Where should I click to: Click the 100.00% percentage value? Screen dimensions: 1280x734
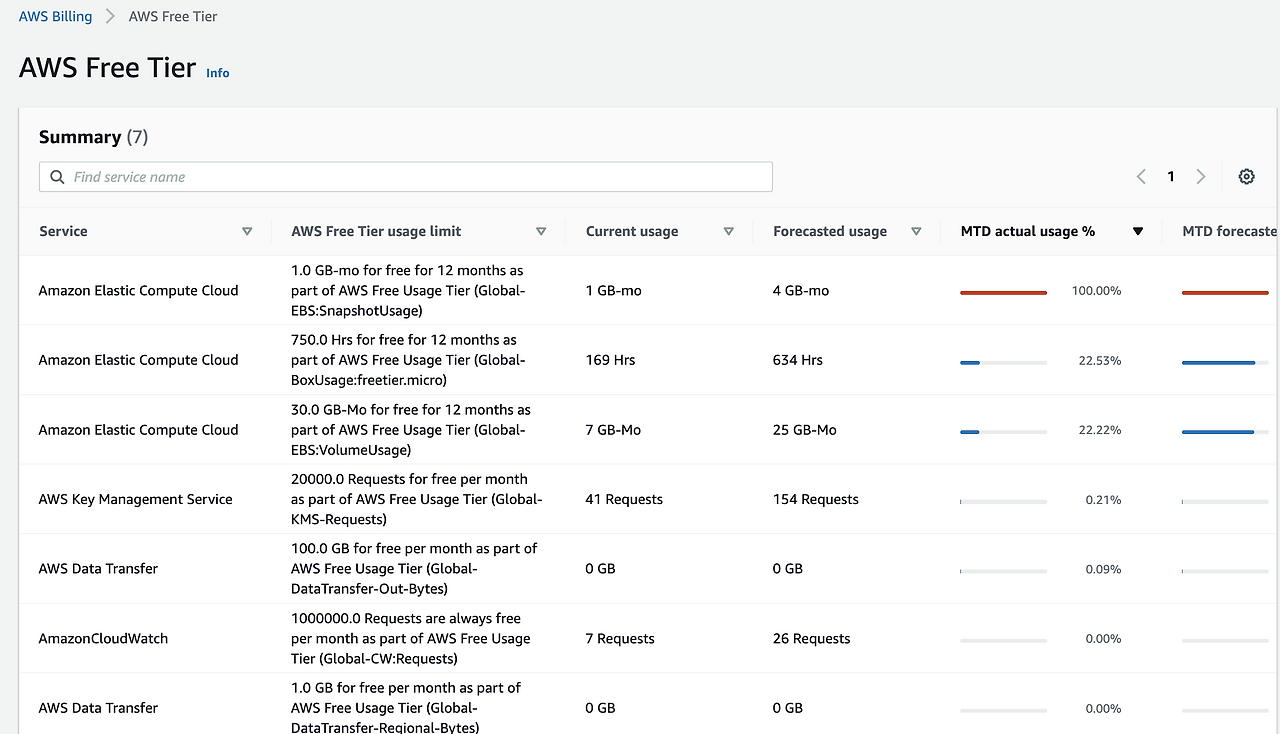tap(1097, 291)
